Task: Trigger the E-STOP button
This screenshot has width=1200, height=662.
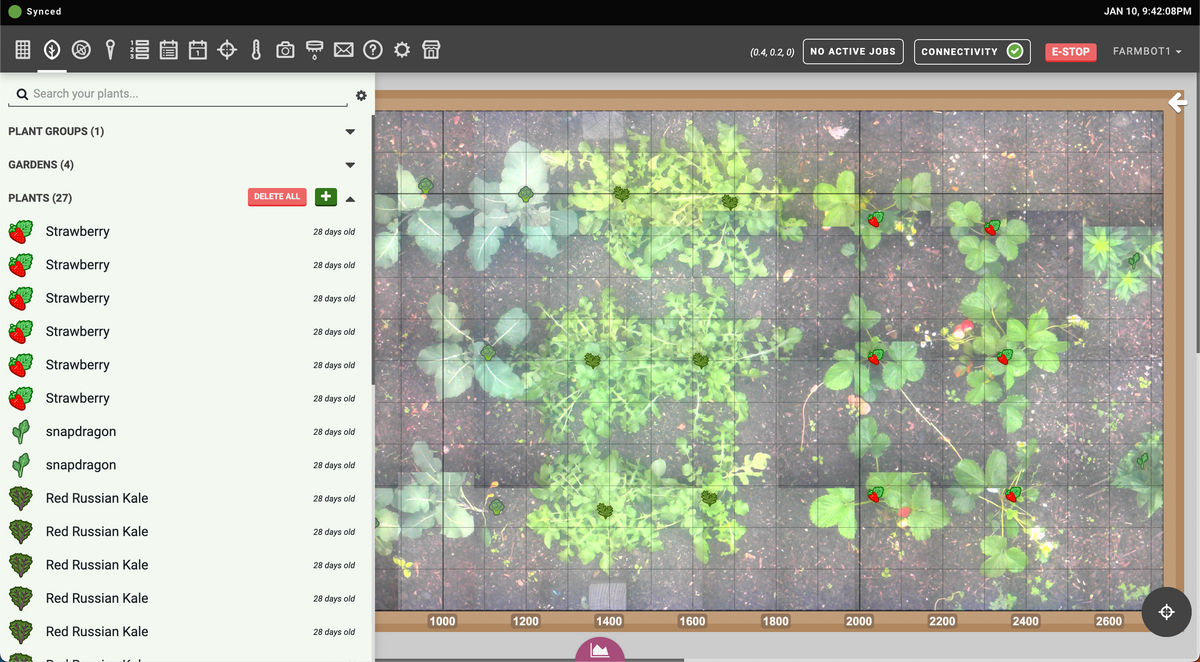Action: [1070, 50]
